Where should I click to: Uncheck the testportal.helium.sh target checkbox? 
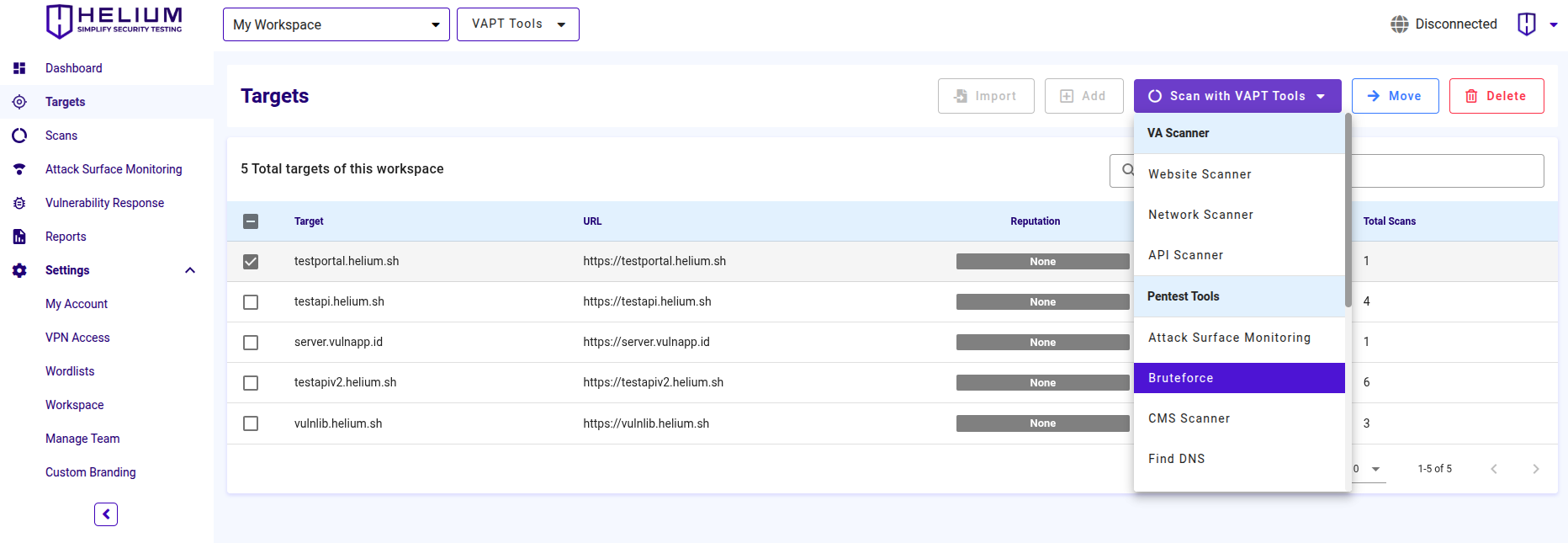tap(251, 262)
